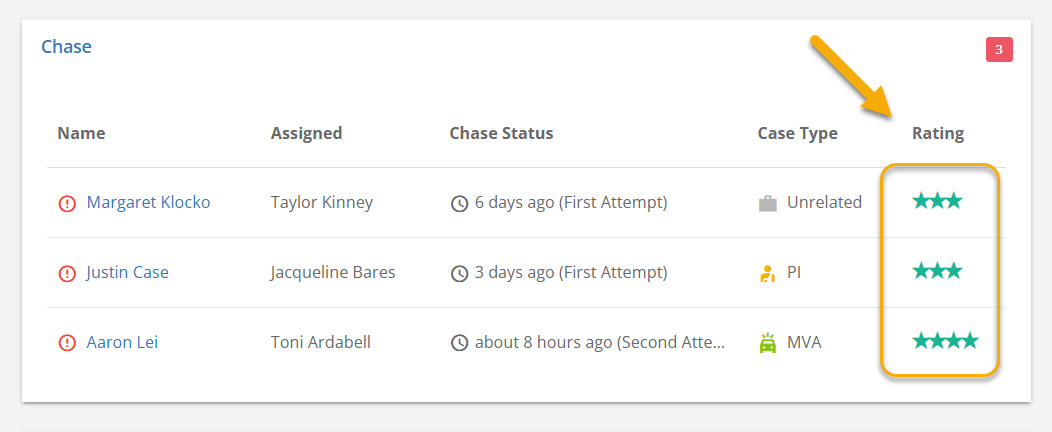
Task: Click alert icon beside Aaron Lei
Action: tap(67, 343)
